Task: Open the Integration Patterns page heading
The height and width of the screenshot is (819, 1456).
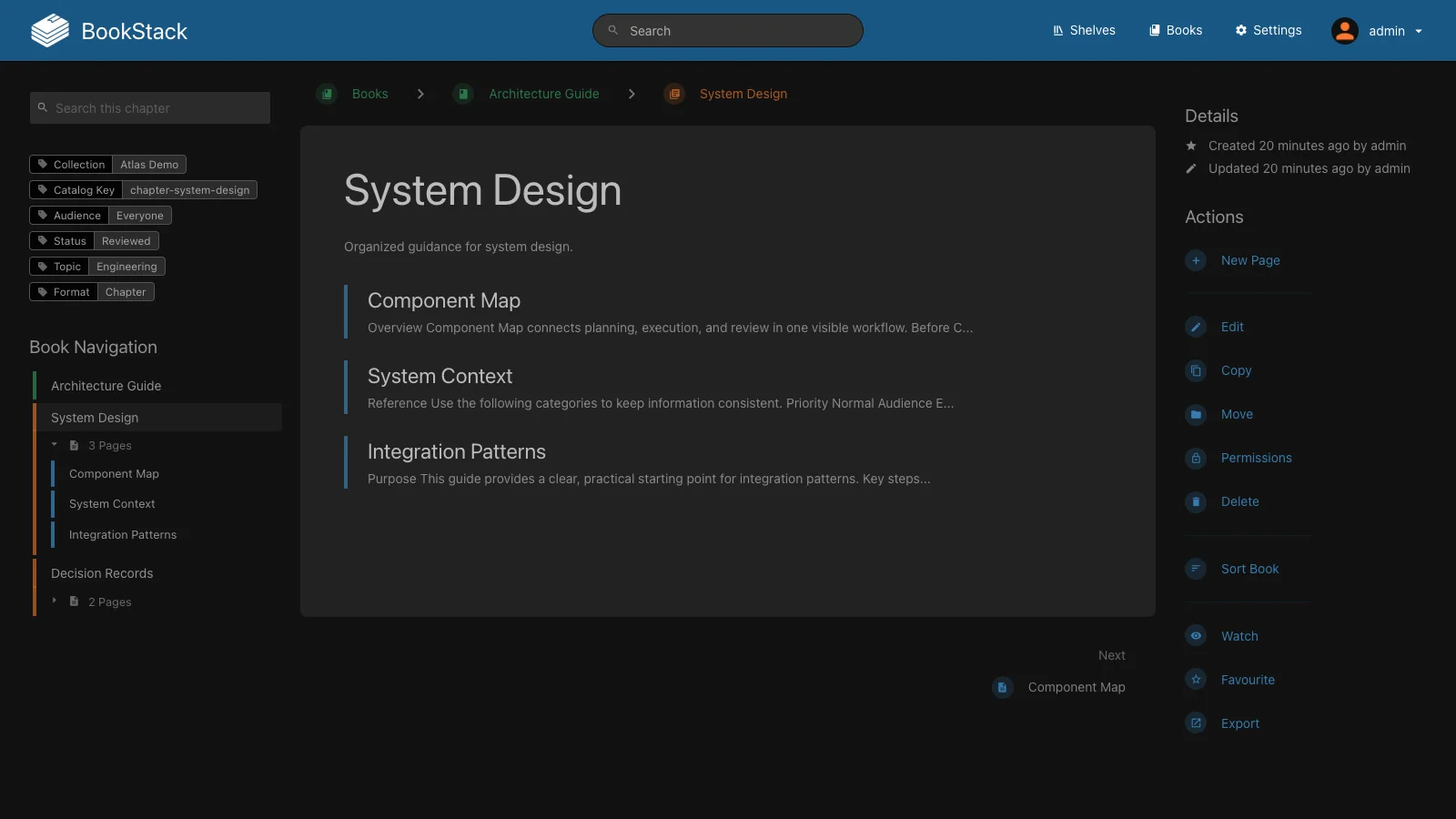Action: (x=457, y=451)
